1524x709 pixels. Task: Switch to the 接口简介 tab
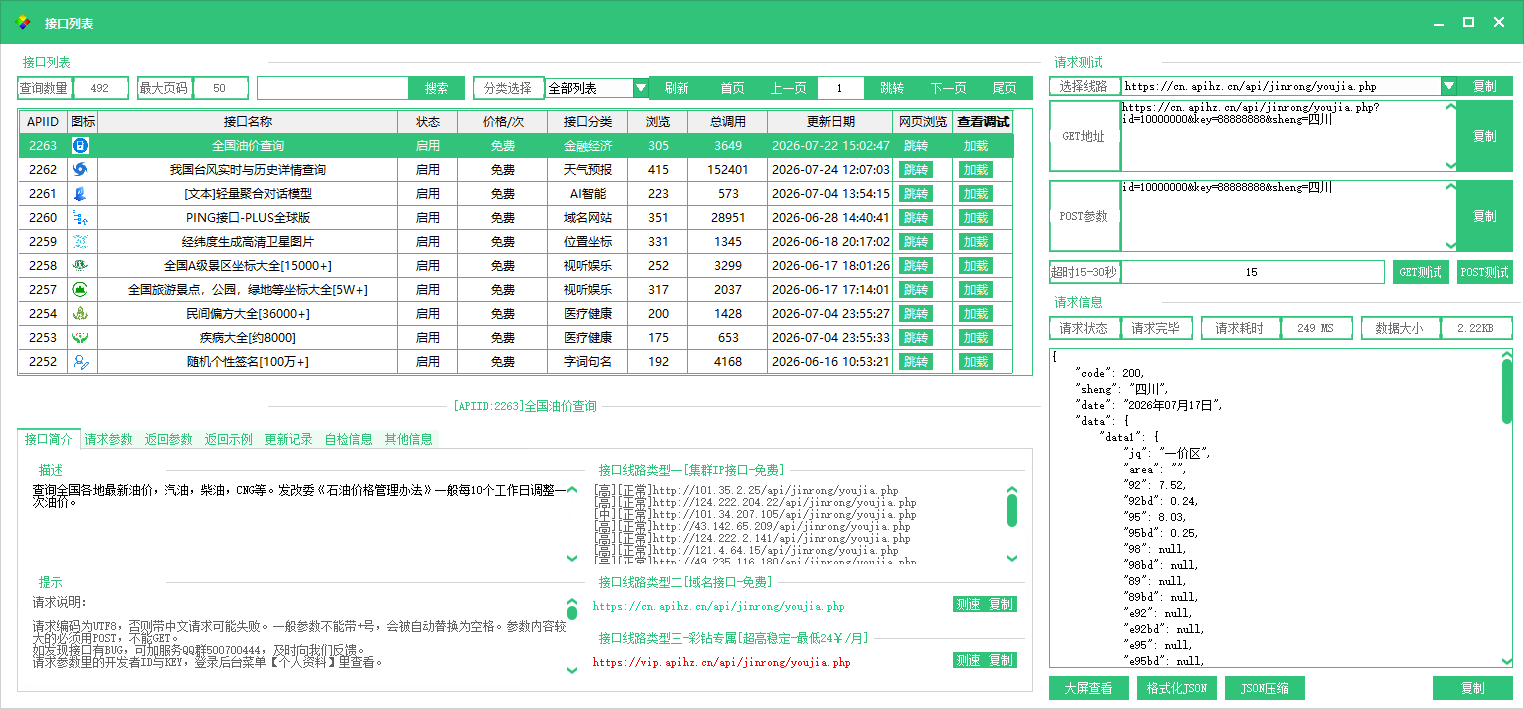49,439
